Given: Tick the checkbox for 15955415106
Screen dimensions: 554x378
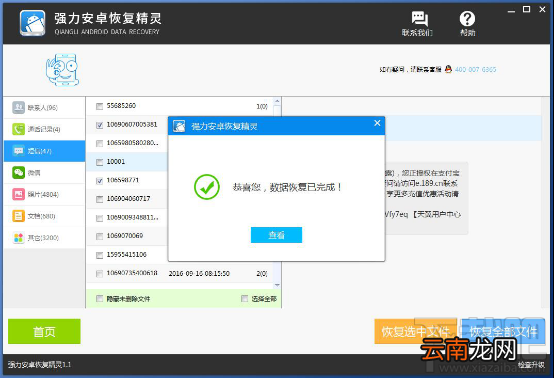Looking at the screenshot, I should coord(100,255).
